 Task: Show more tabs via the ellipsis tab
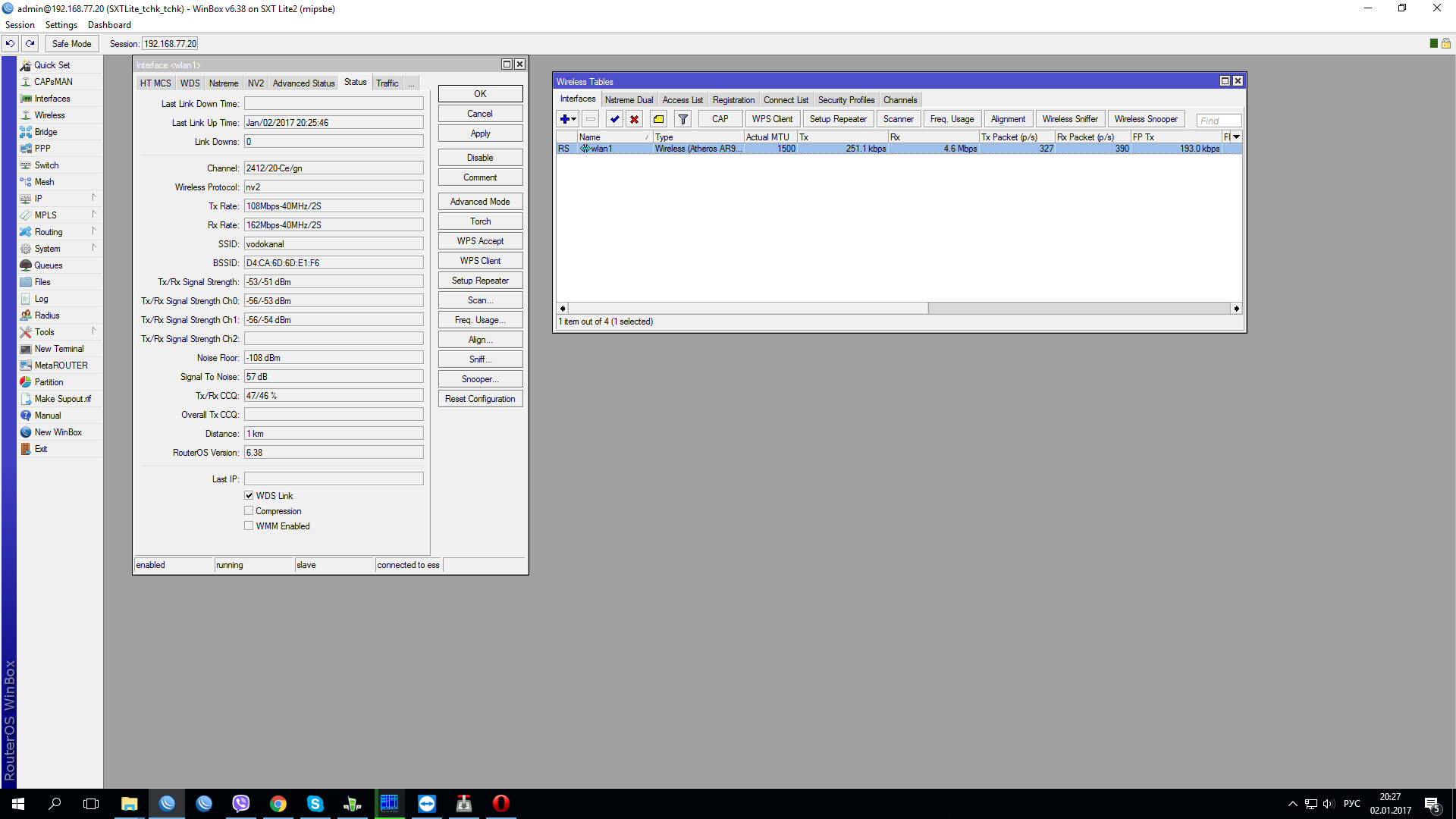(x=411, y=83)
